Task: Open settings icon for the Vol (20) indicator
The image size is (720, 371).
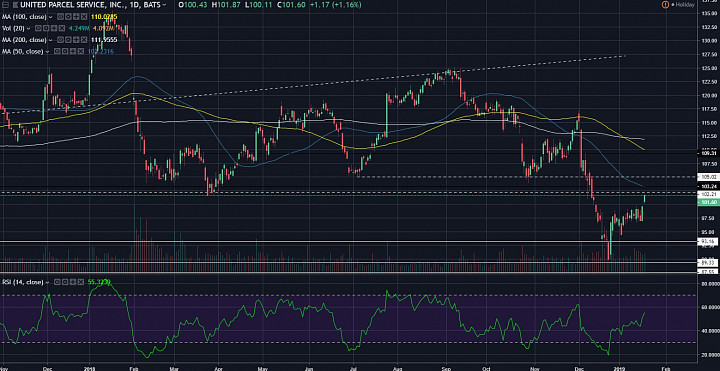Action: click(46, 28)
